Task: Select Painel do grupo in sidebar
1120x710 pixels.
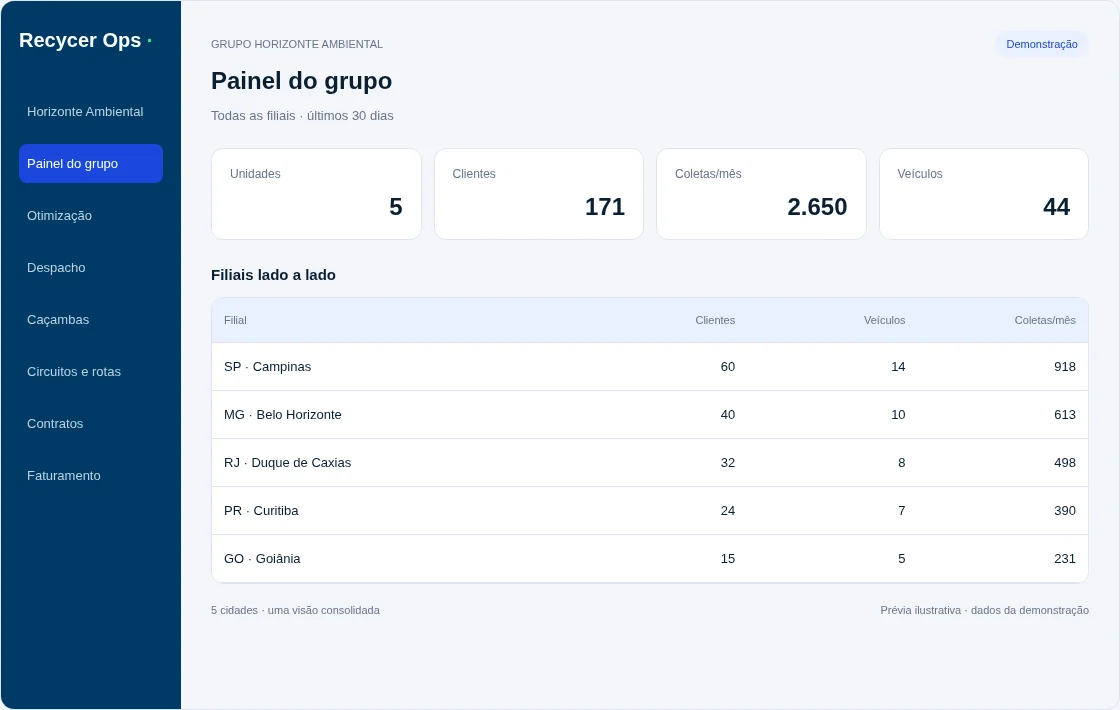Action: (91, 164)
